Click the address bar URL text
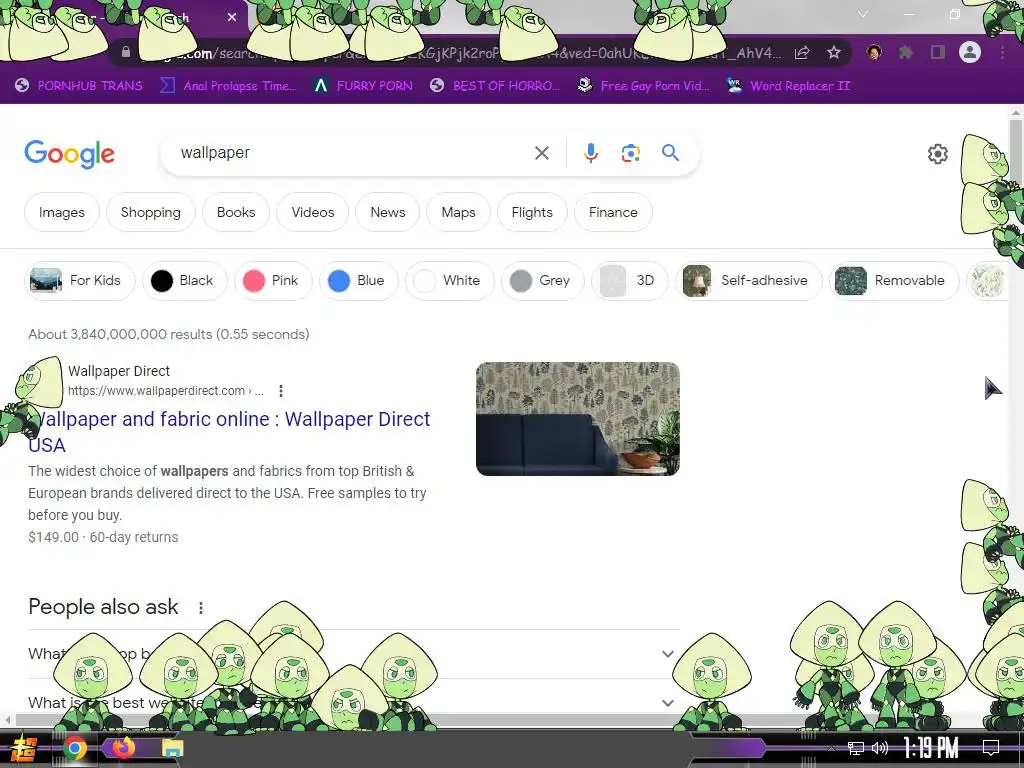Image resolution: width=1024 pixels, height=768 pixels. click(x=457, y=53)
